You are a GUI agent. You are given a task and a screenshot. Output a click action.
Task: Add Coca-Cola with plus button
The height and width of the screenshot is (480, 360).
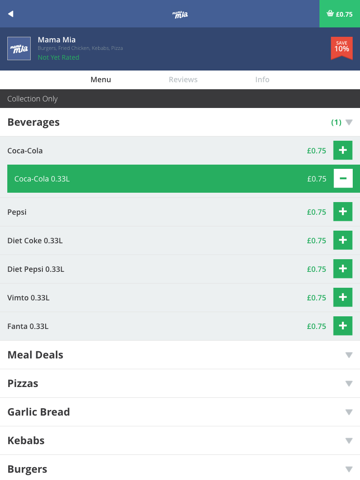[343, 150]
